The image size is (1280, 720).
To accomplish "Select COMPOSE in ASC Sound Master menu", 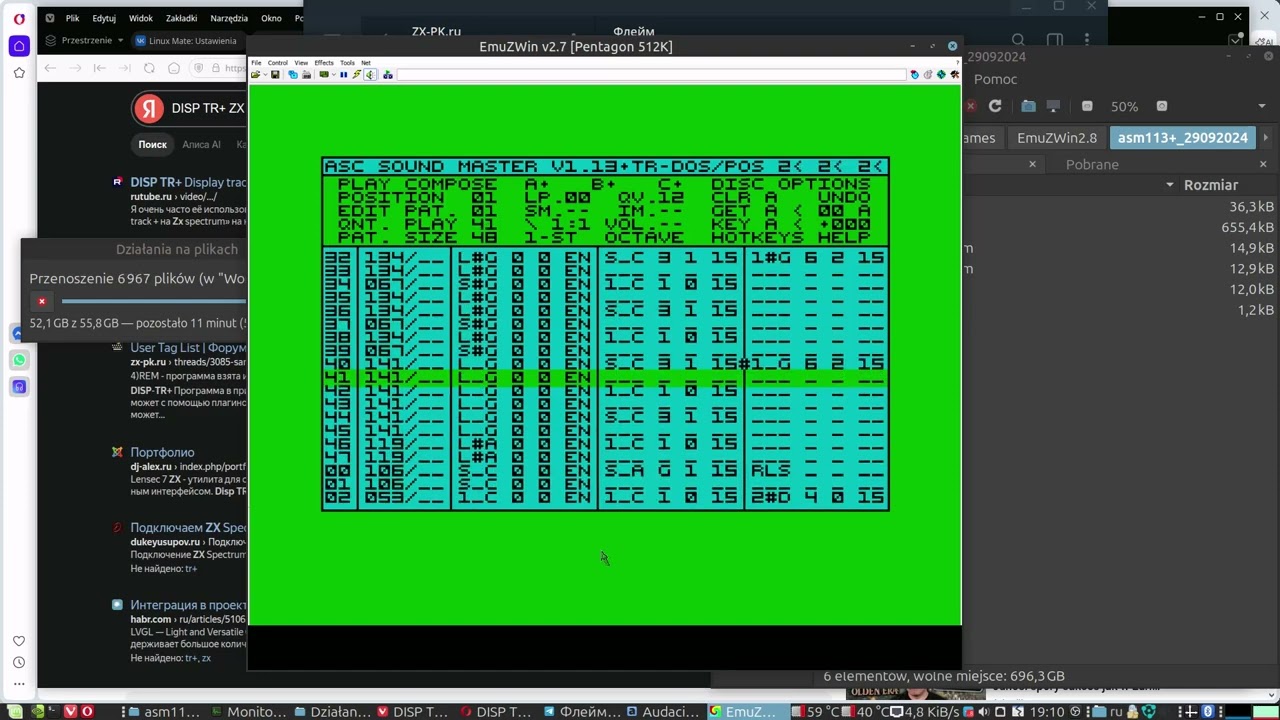I will (451, 185).
